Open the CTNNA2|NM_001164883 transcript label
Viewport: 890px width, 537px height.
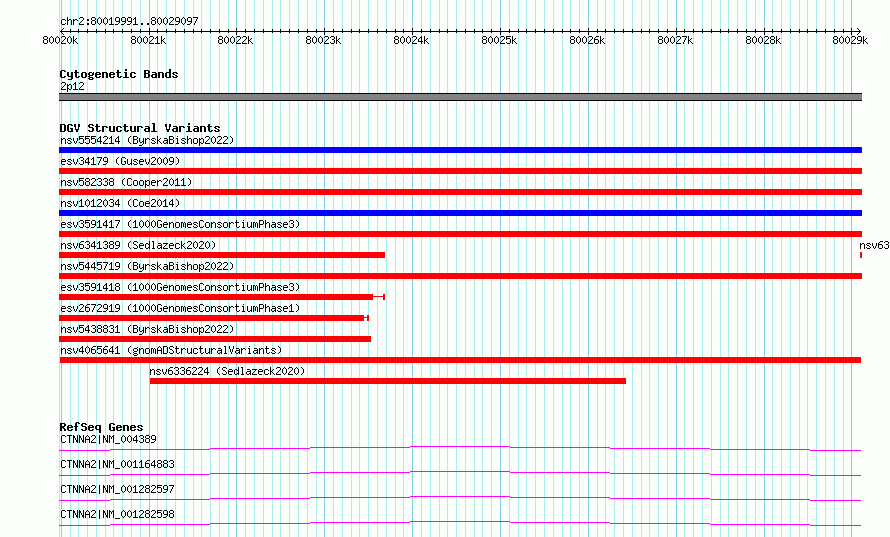(x=117, y=464)
